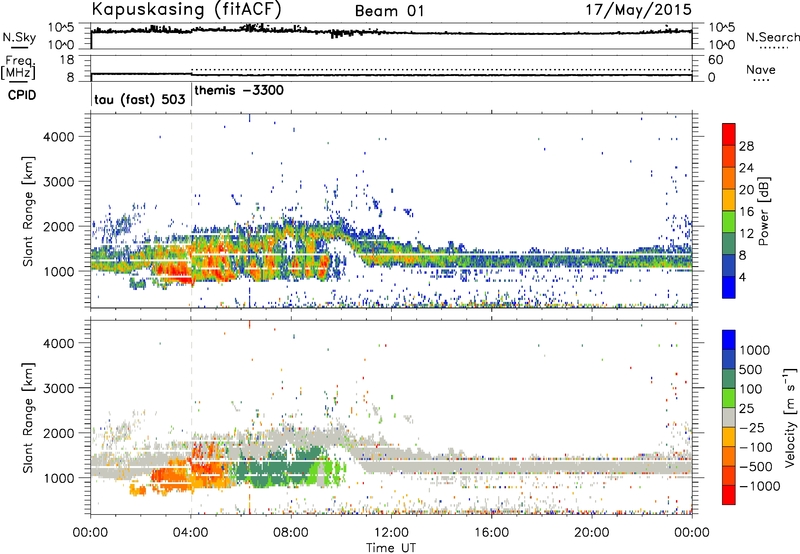Click the '28' label on Power scale
Screen dimensions: 800x554
(746, 146)
